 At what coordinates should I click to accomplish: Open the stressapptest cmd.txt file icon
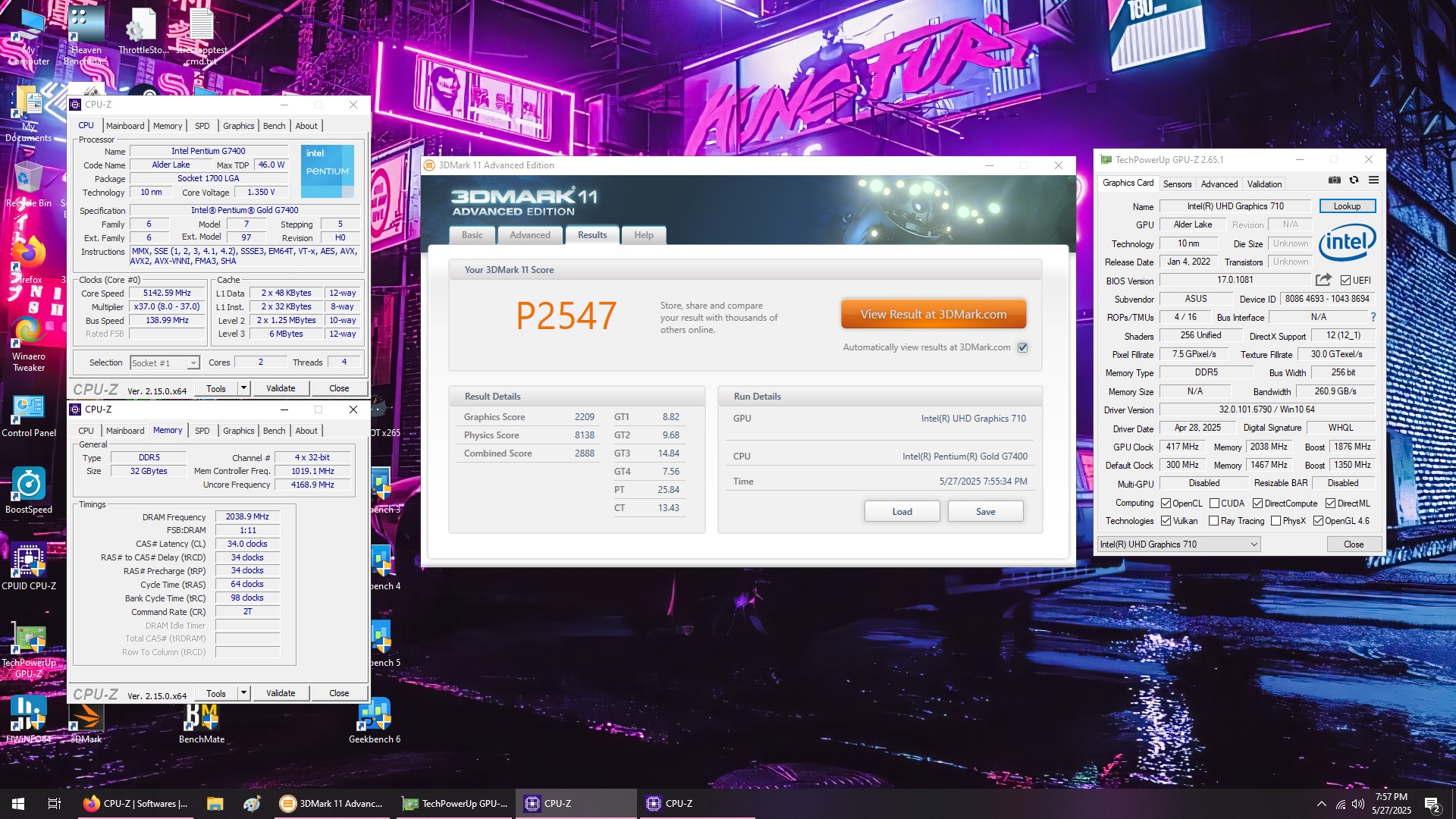point(202,36)
